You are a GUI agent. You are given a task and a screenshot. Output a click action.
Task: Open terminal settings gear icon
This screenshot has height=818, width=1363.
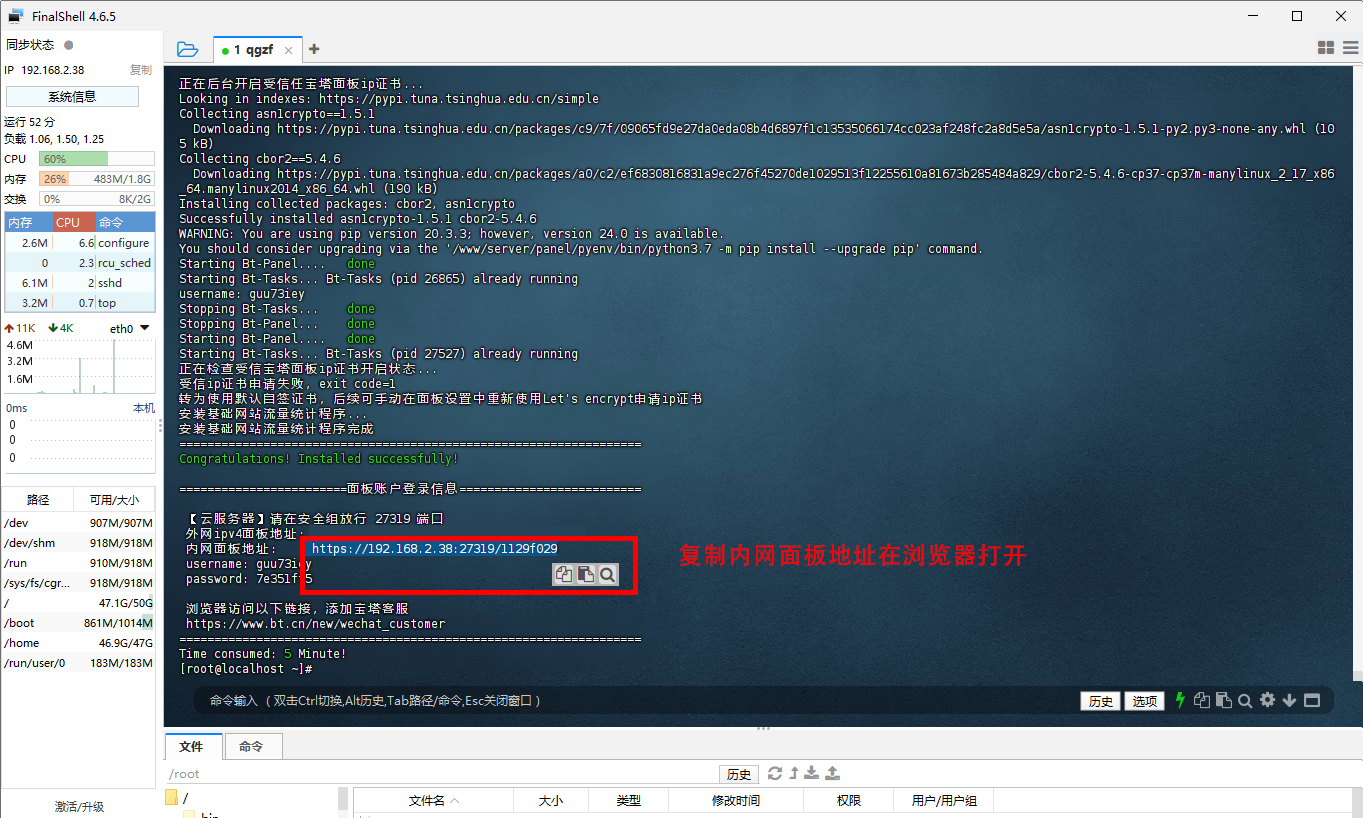click(1267, 701)
